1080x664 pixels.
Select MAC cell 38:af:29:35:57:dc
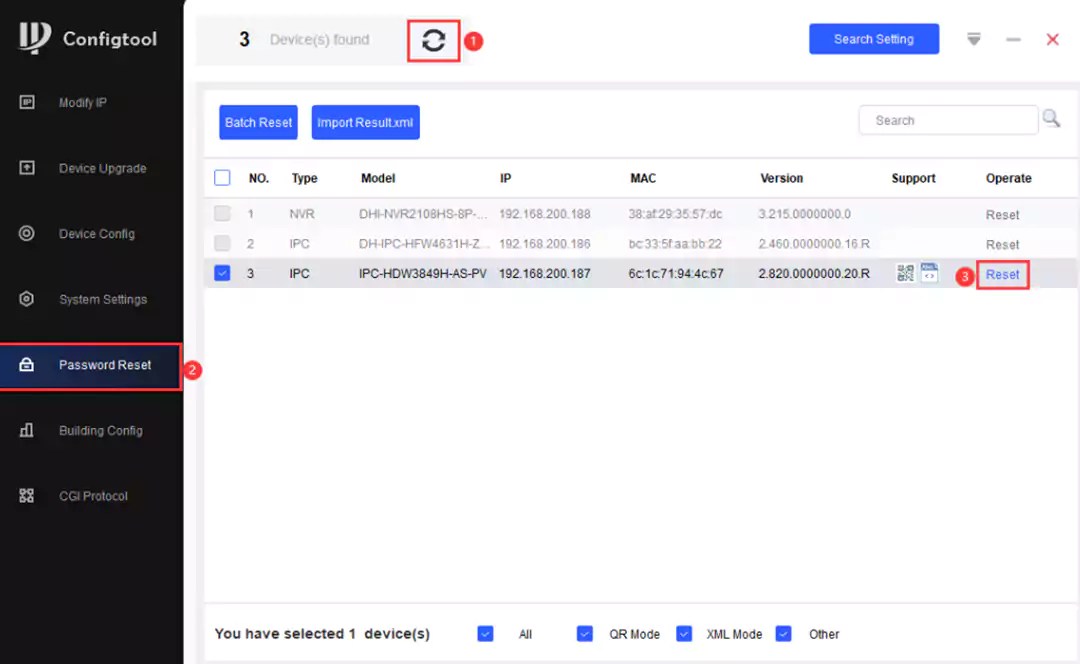click(x=675, y=214)
